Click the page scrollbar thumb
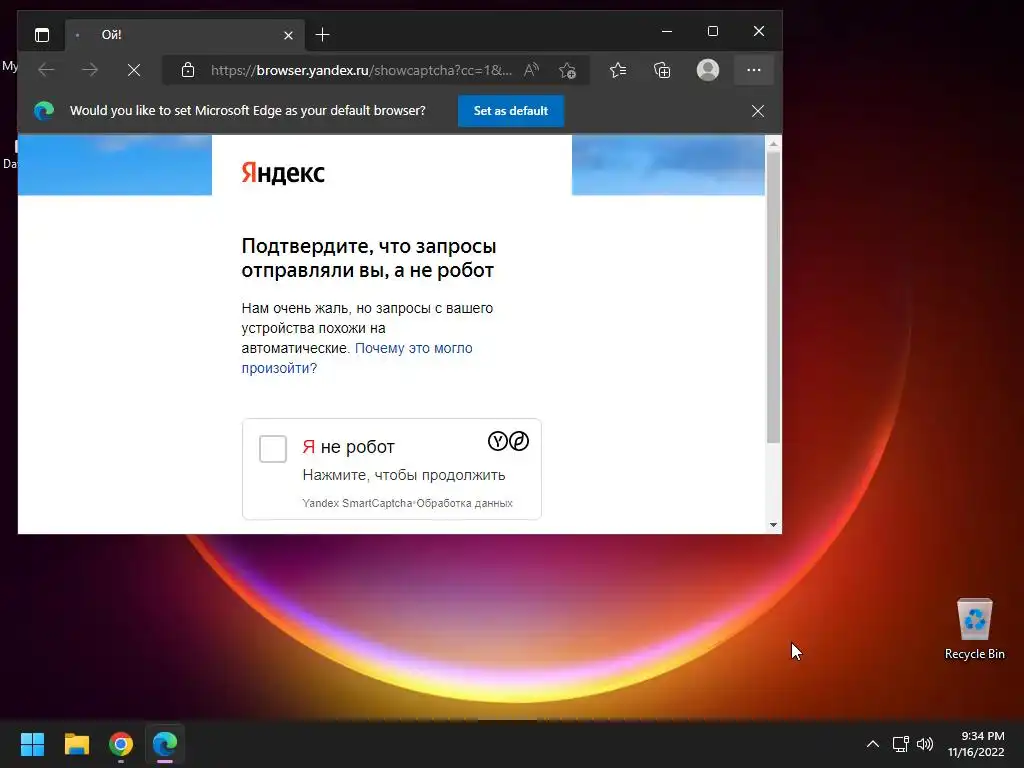 point(773,297)
